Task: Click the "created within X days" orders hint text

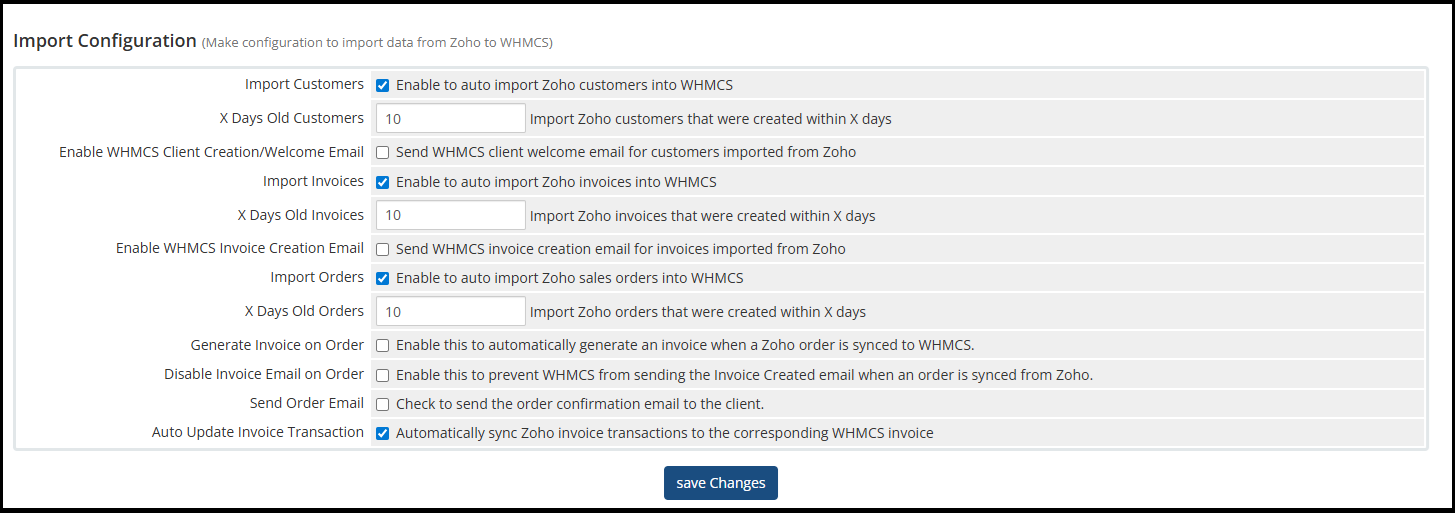Action: pyautogui.click(x=698, y=312)
